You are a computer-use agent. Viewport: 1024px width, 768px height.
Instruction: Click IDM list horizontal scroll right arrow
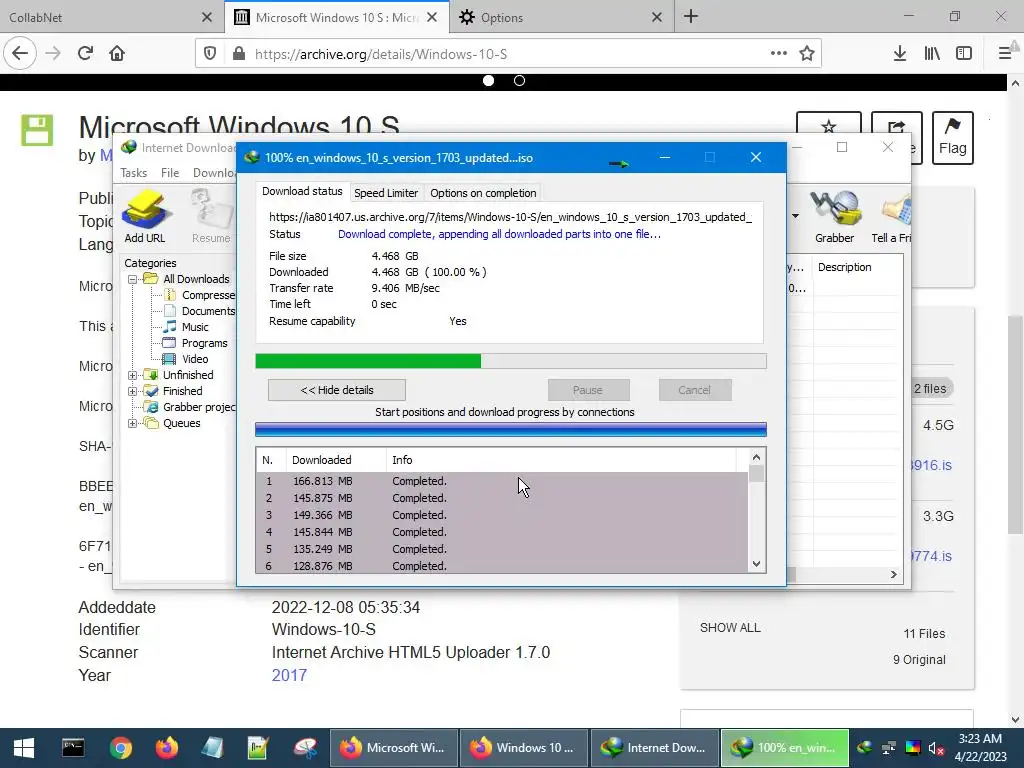click(x=893, y=575)
